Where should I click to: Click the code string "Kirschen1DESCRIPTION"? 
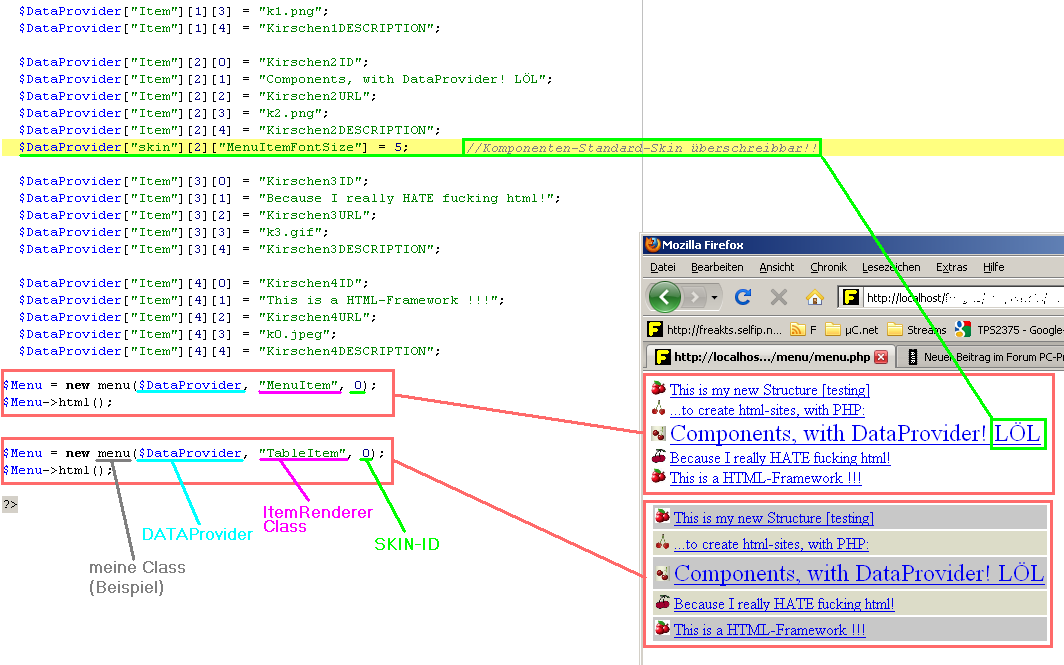tap(345, 28)
